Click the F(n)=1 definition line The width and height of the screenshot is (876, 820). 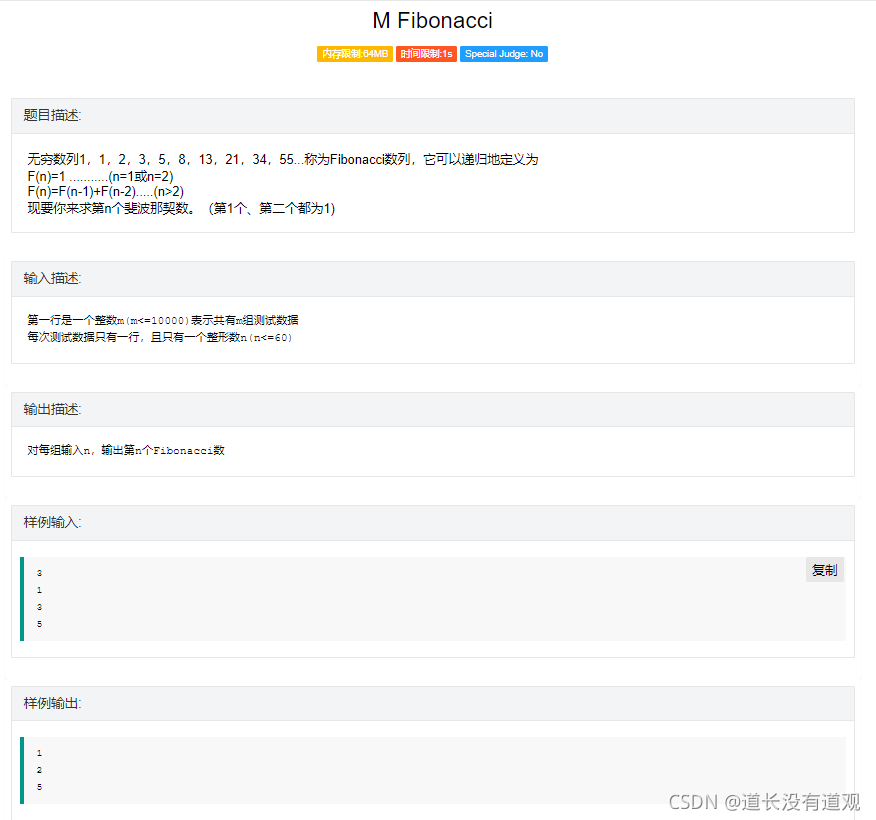pos(101,177)
